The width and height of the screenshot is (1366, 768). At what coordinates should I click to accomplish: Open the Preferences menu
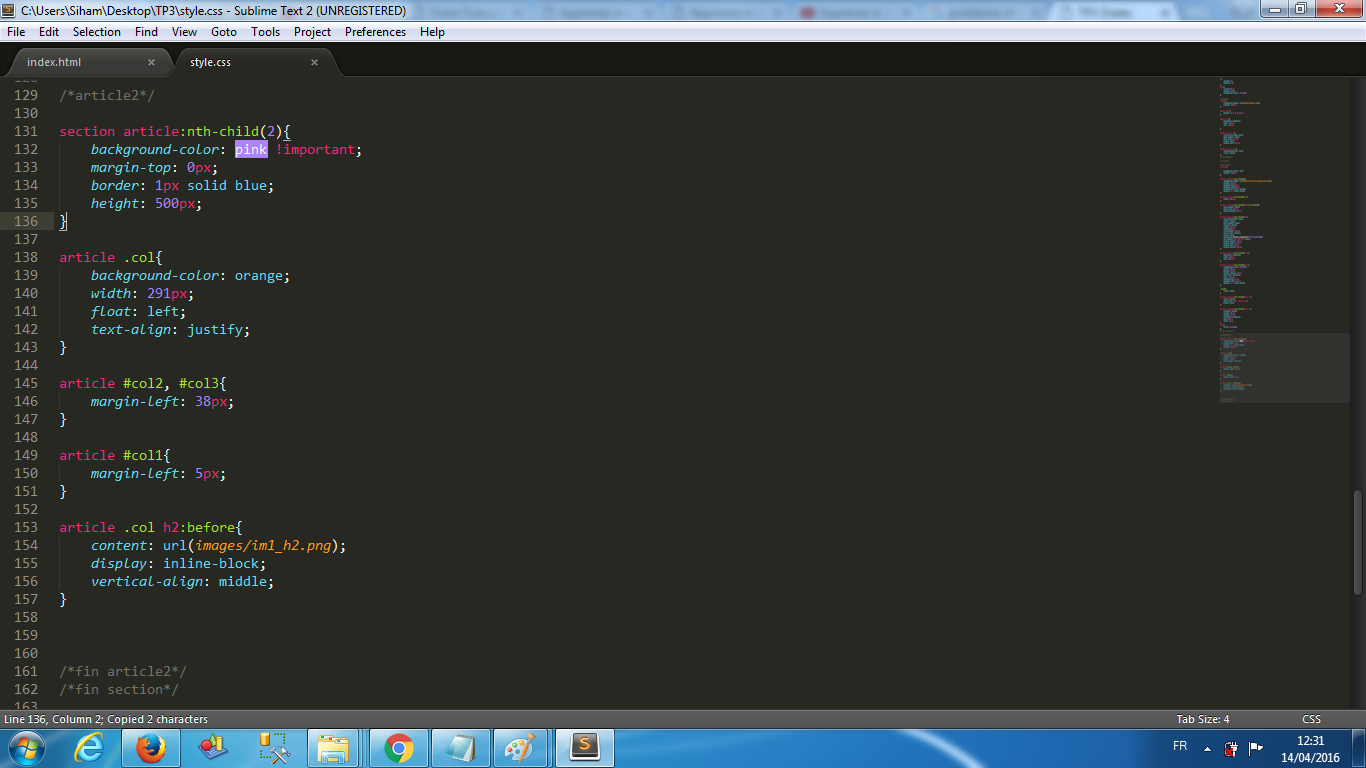(375, 31)
